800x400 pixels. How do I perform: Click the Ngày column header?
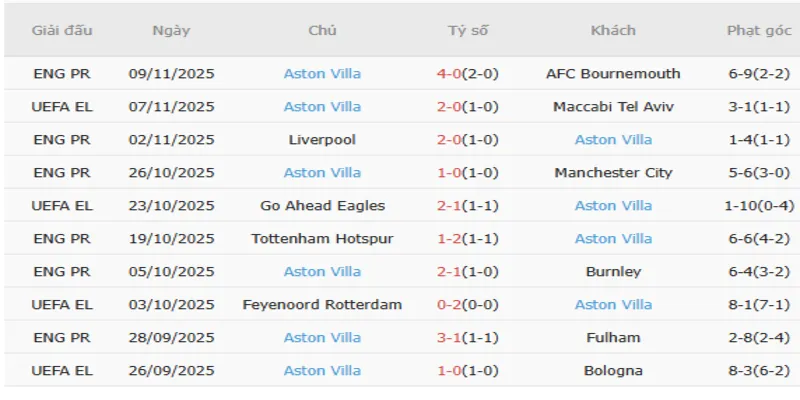171,30
